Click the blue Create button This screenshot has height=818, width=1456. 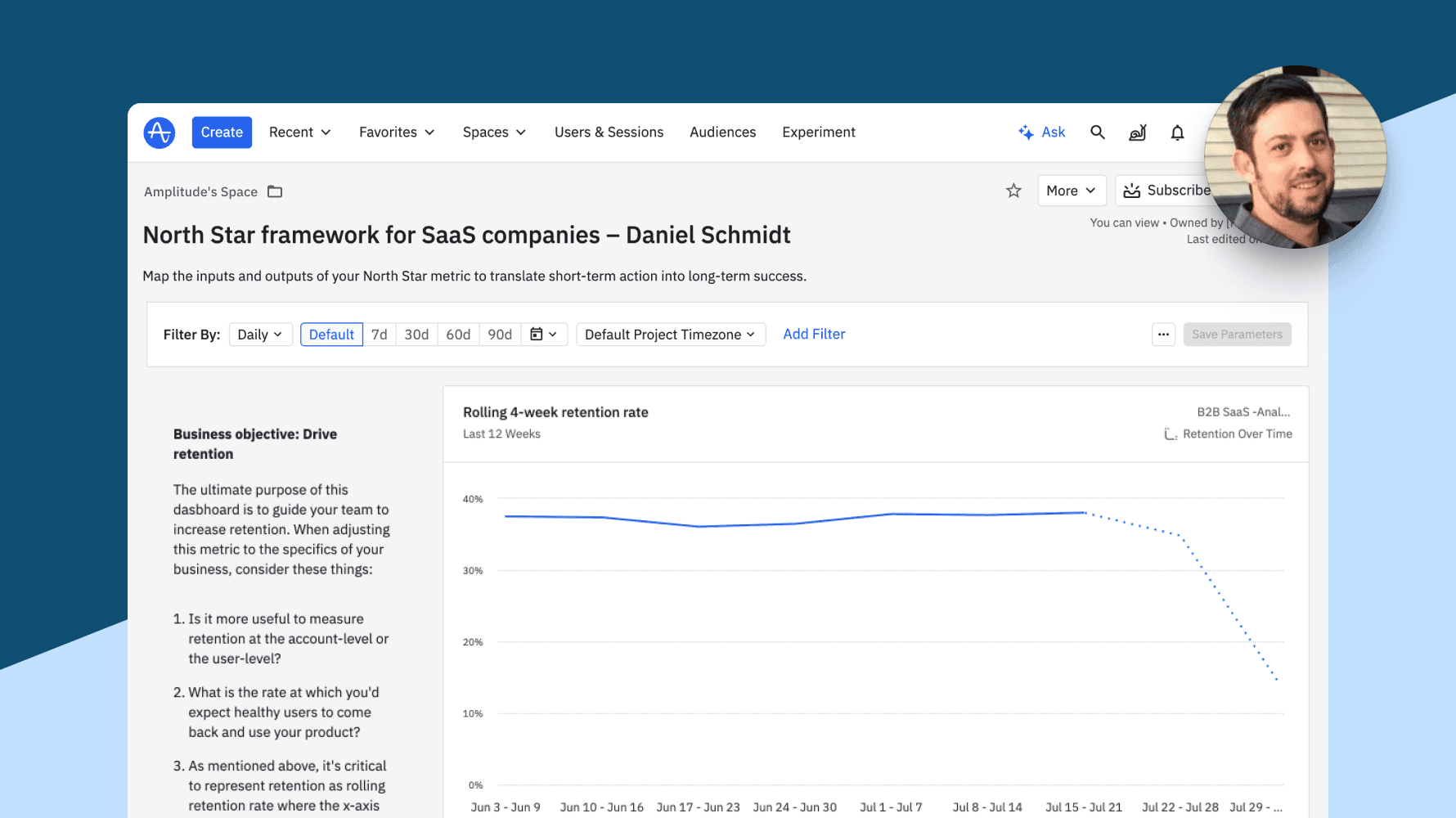[x=222, y=133]
